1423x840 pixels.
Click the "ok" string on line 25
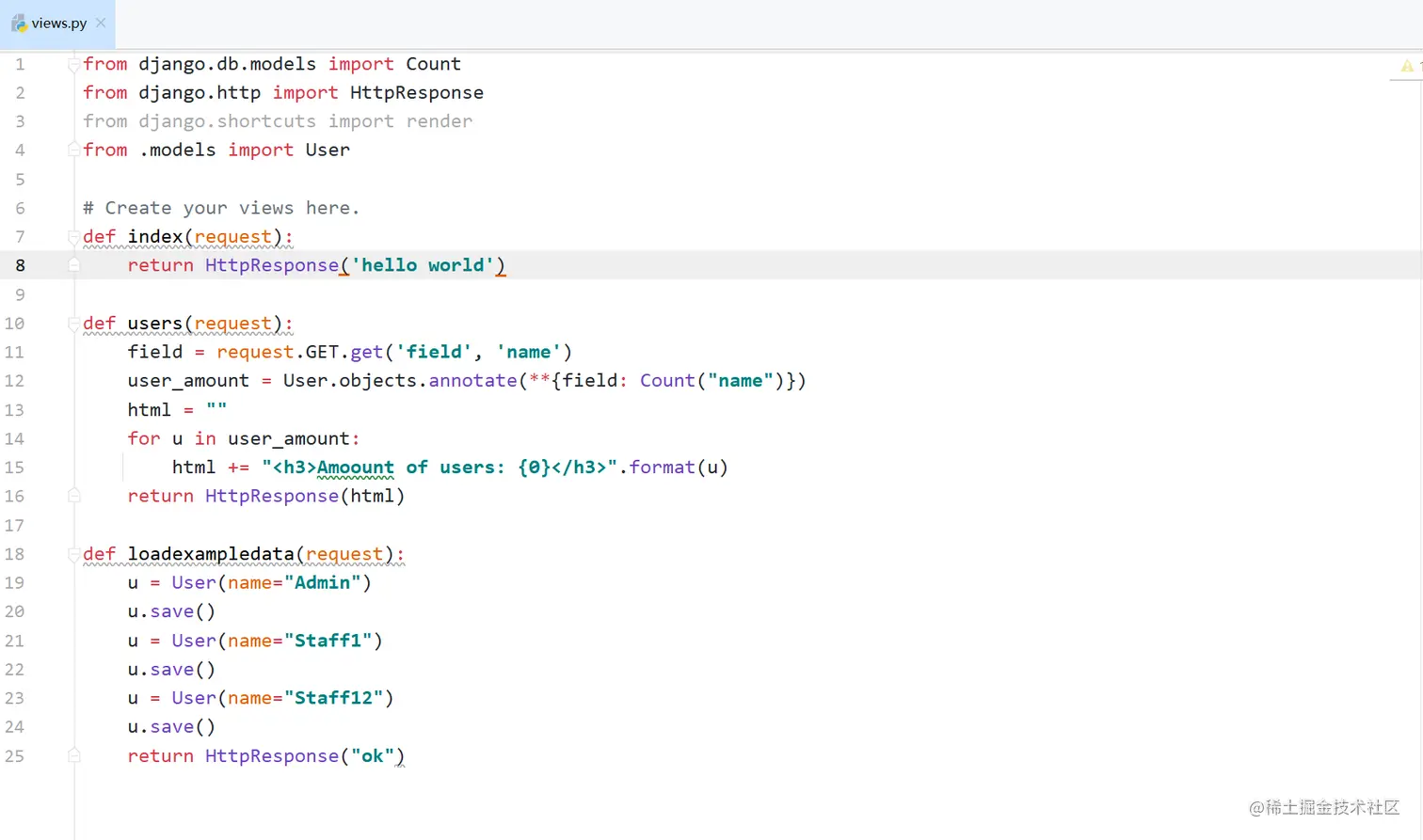pos(373,756)
